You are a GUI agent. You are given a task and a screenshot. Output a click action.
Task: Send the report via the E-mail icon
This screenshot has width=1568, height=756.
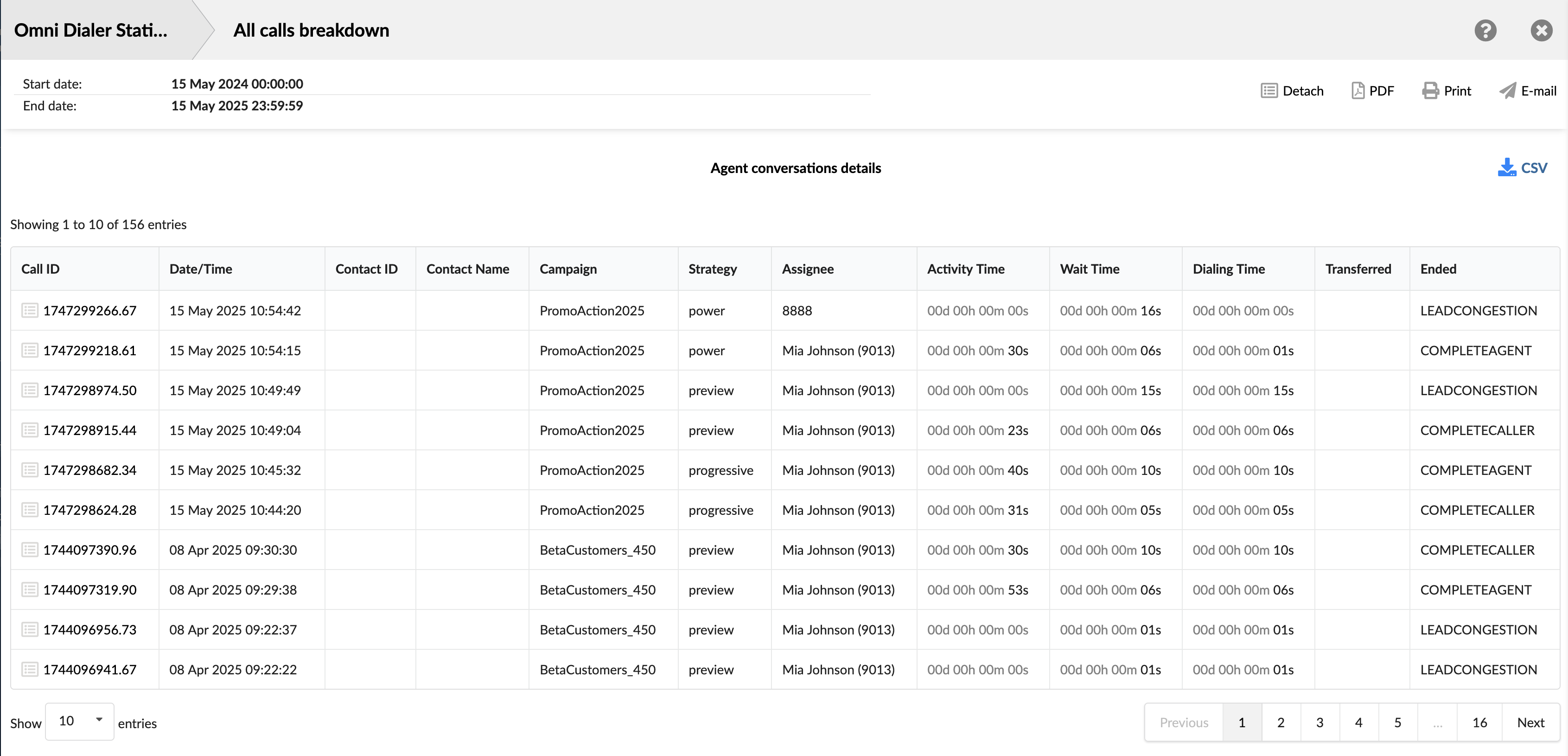1508,90
